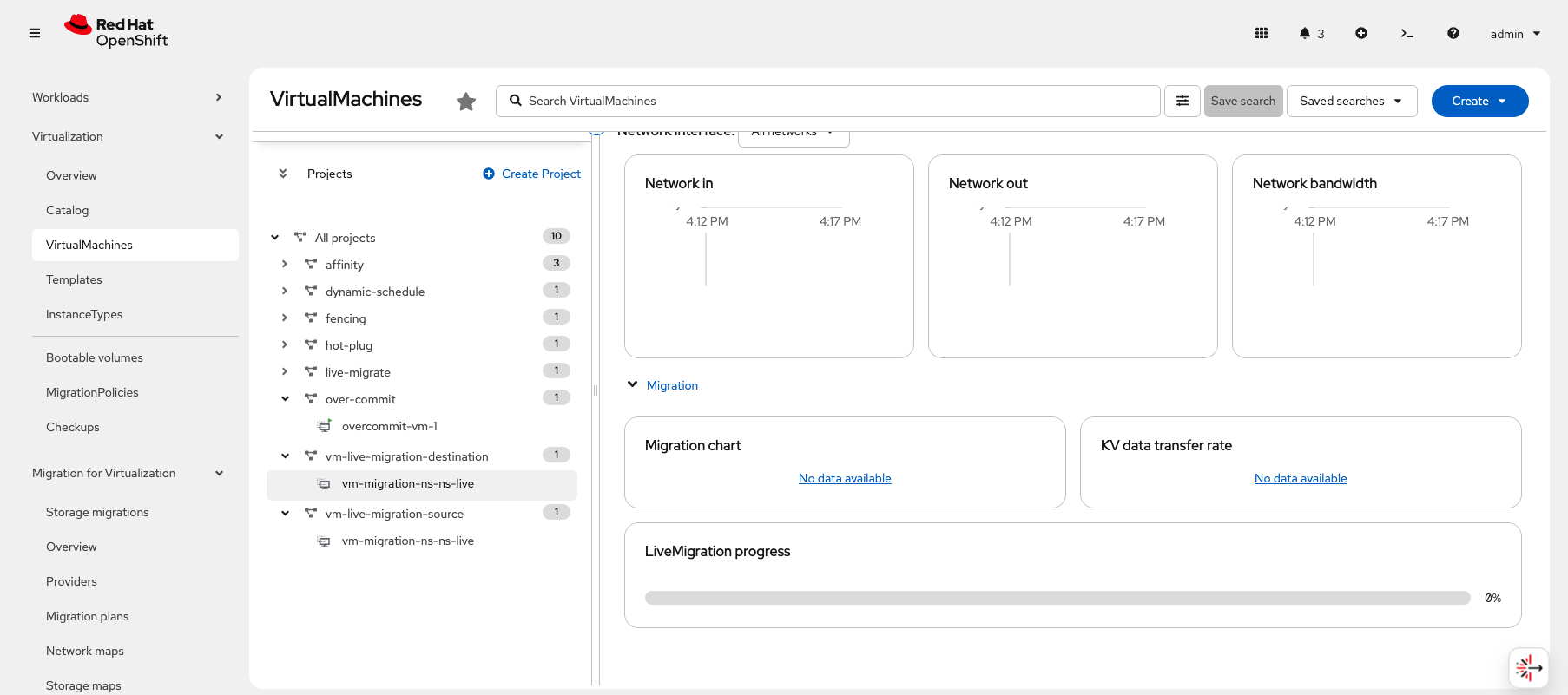Open the Lightspeed assistant icon
1568x695 pixels.
(1528, 667)
